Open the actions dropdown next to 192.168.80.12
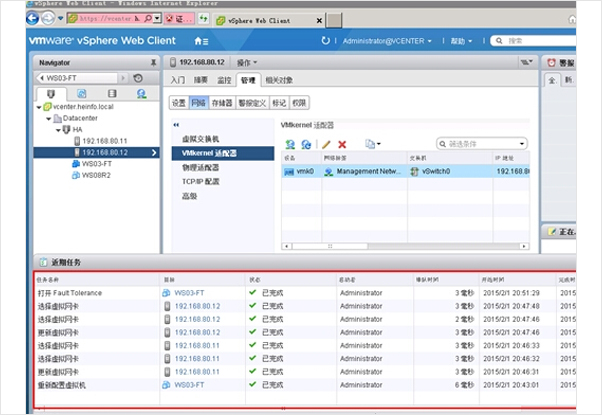Screen dimensions: 602x415 click(x=247, y=63)
